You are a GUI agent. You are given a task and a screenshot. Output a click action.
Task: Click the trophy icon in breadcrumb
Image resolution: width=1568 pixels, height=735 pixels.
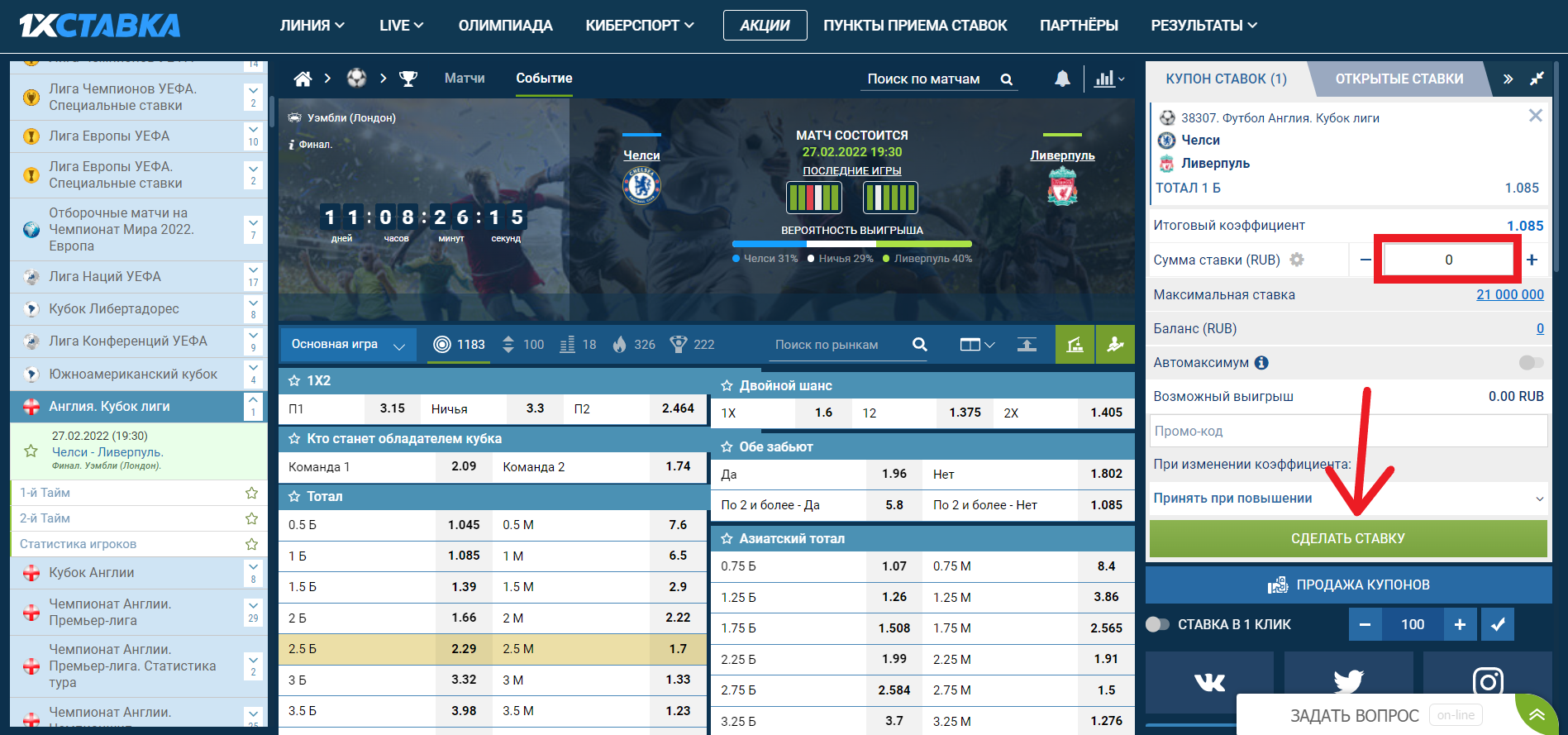click(408, 79)
